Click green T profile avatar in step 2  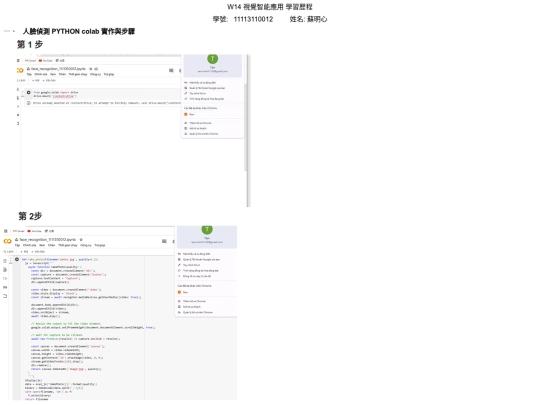coord(207,229)
